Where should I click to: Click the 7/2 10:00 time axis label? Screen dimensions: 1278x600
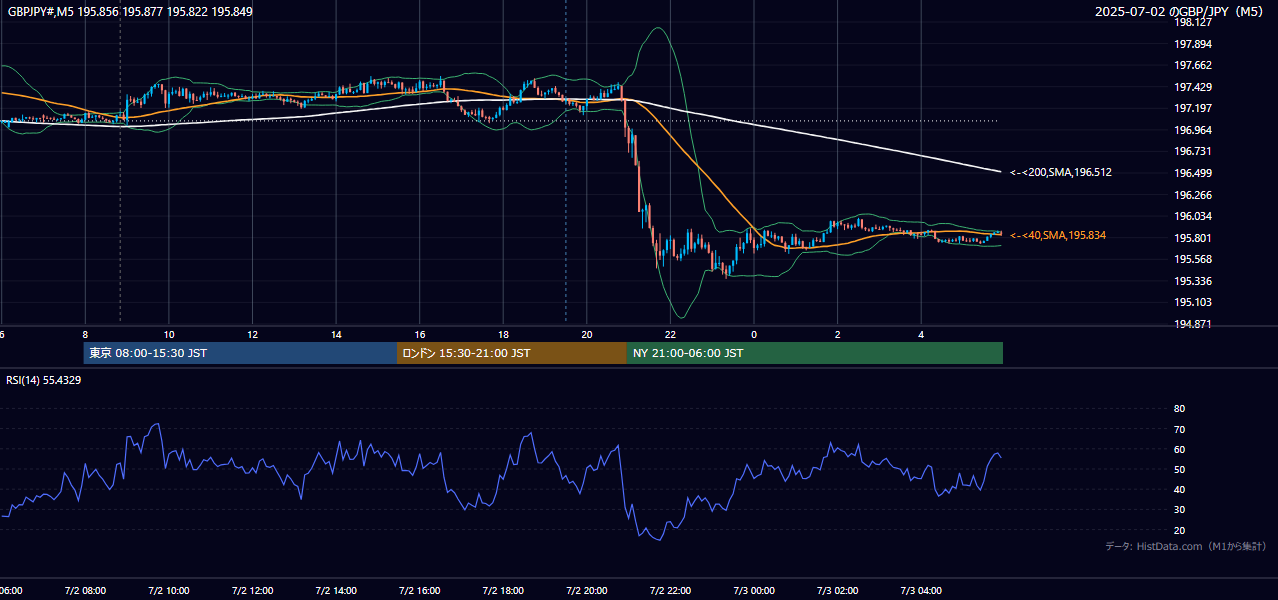pyautogui.click(x=168, y=591)
